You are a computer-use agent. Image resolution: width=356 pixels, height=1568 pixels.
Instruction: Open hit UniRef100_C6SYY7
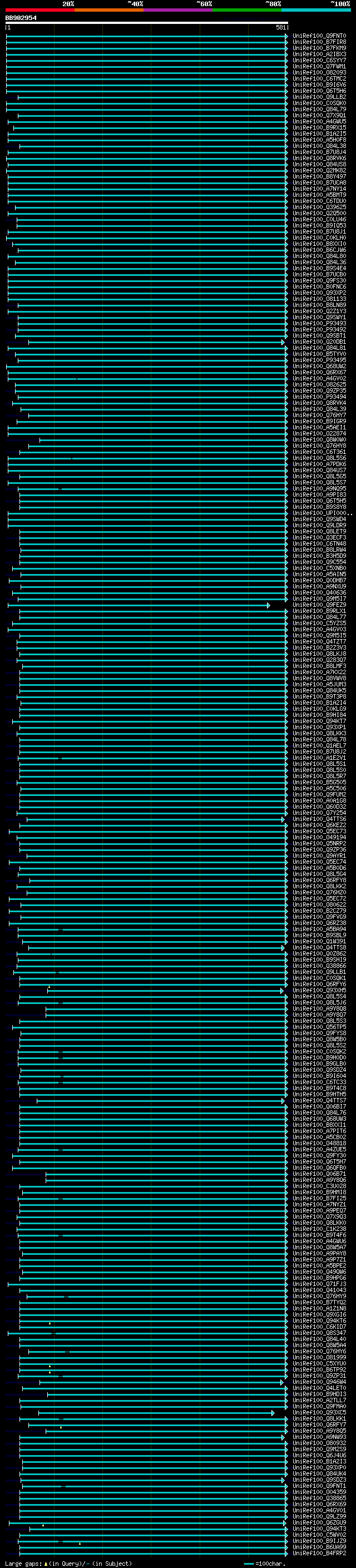pyautogui.click(x=319, y=60)
